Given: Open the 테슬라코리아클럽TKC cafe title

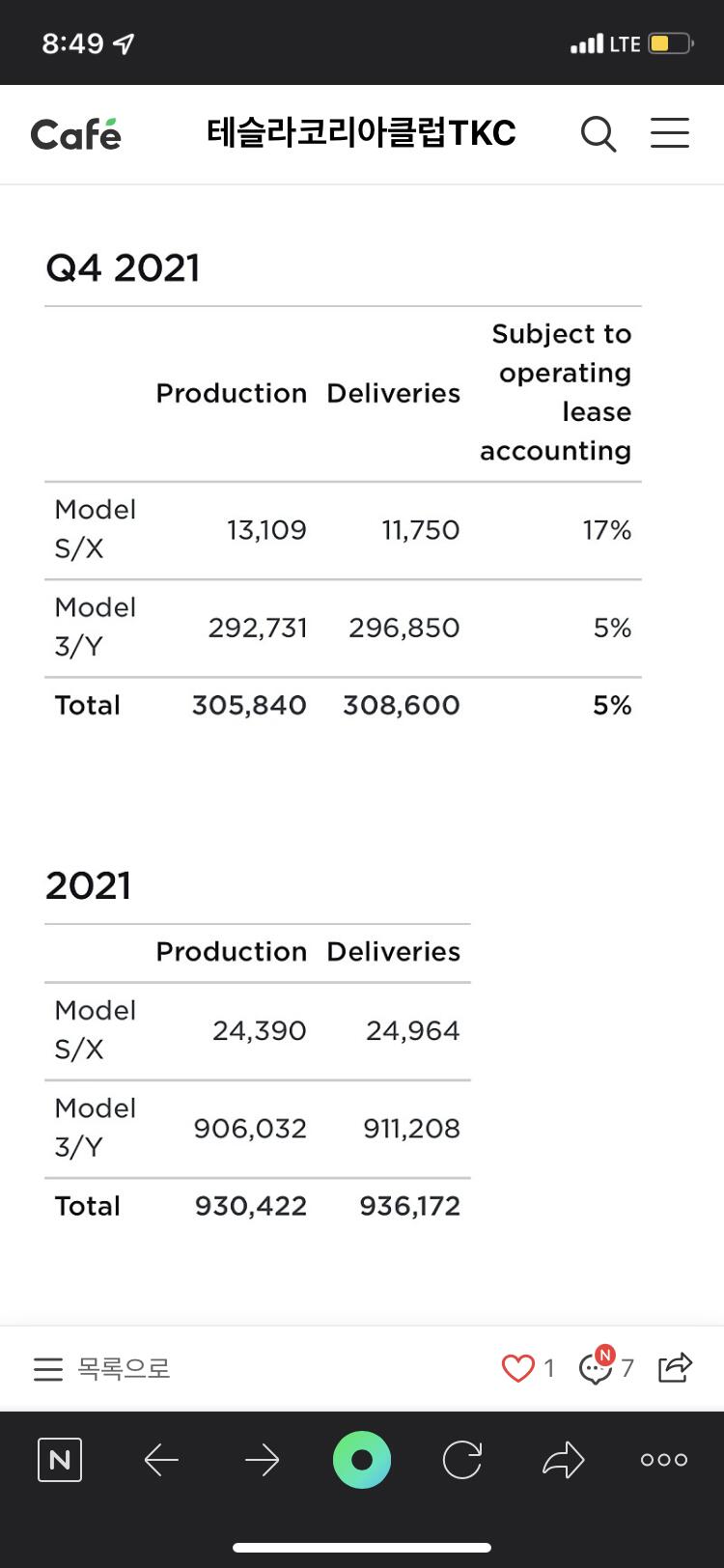Looking at the screenshot, I should point(361,133).
